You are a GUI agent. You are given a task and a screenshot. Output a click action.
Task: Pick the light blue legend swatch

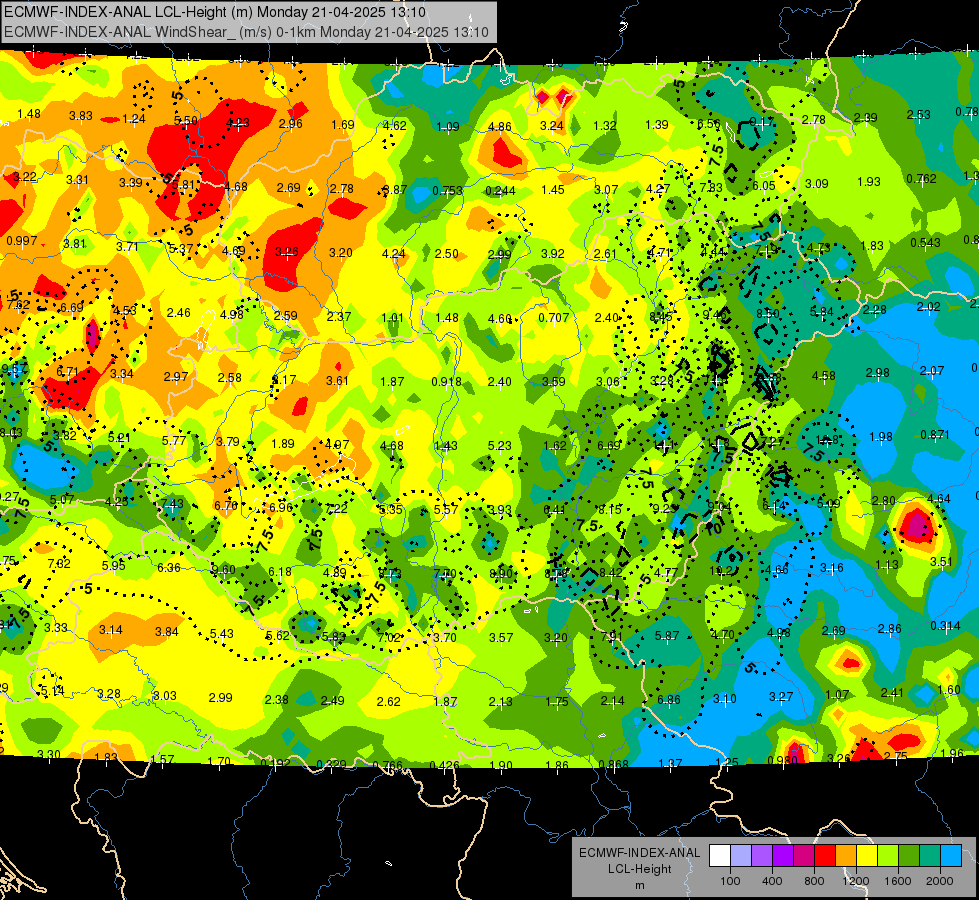[951, 856]
